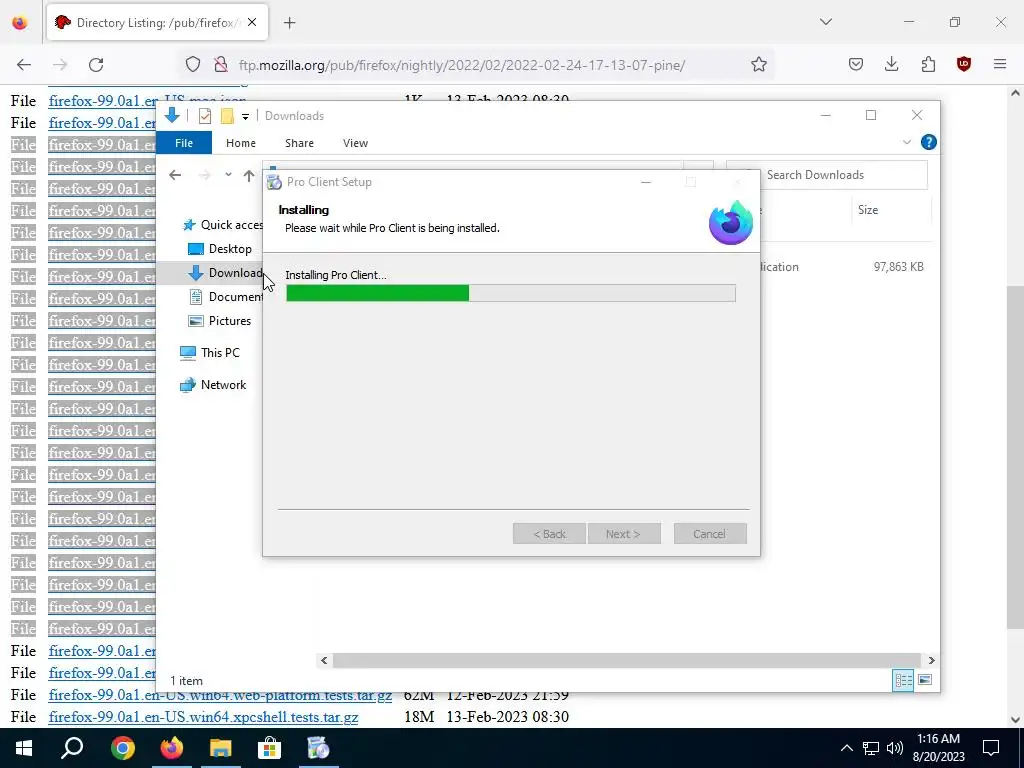The height and width of the screenshot is (768, 1024).
Task: Open Windows notification center
Action: [991, 748]
